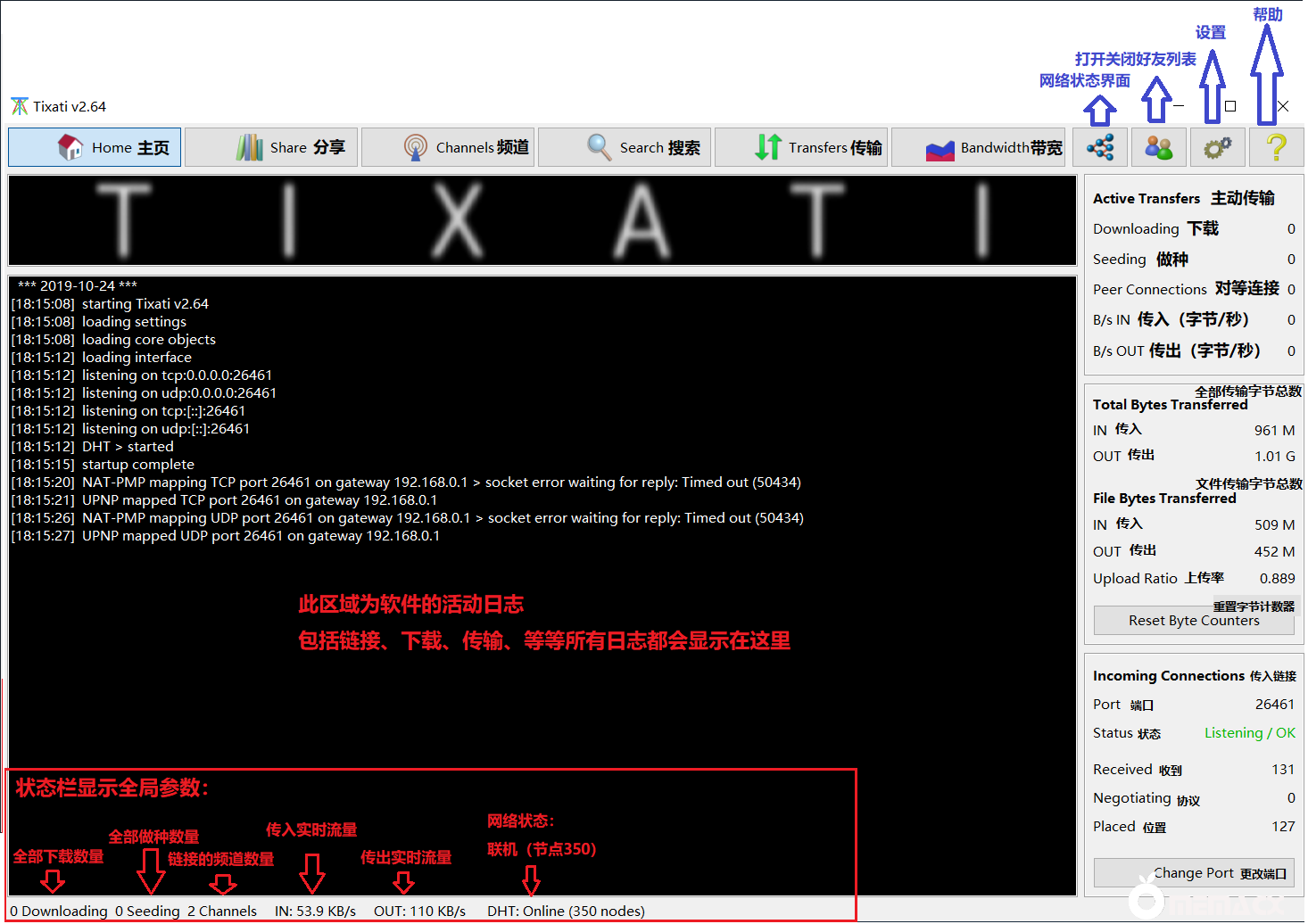Open the Share tab
The image size is (1308, 924).
271,147
